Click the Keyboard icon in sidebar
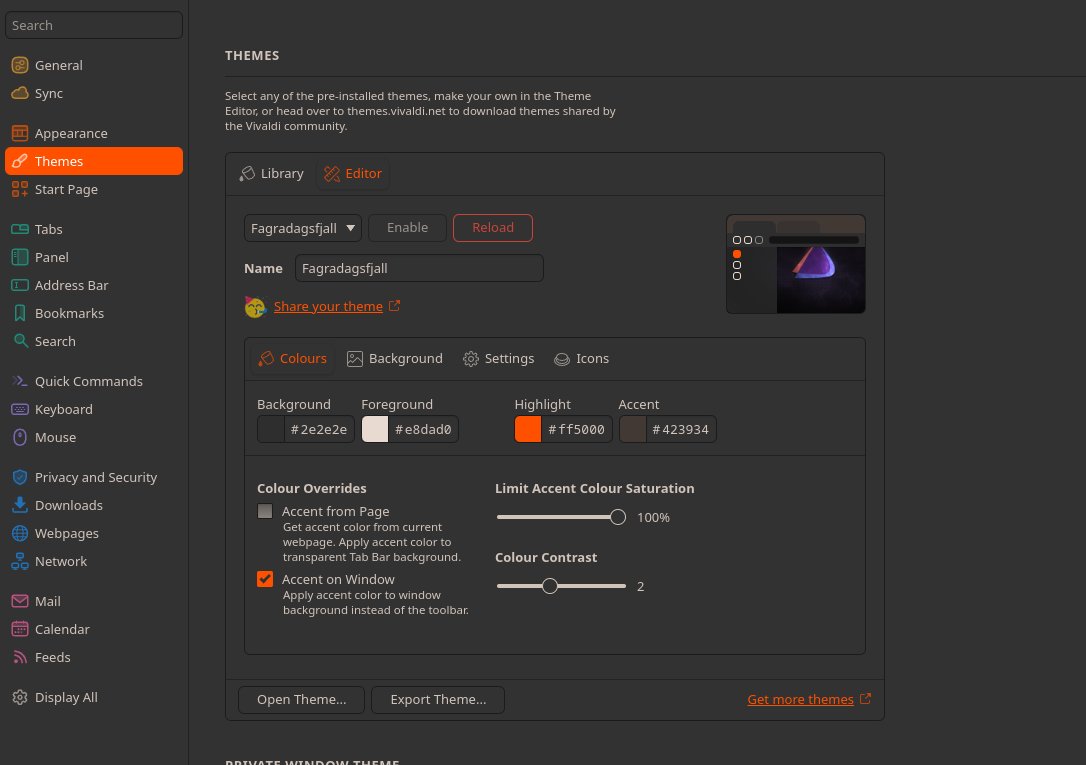1086x765 pixels. point(20,409)
